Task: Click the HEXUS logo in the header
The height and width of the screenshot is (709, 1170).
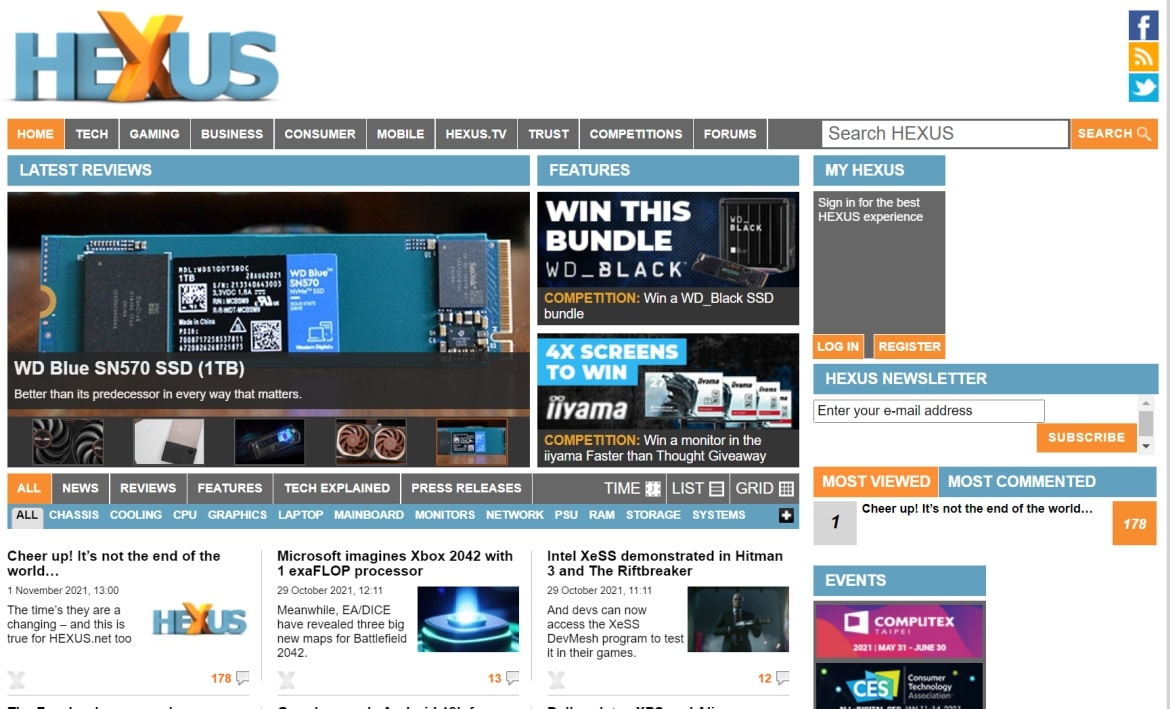Action: coord(146,58)
